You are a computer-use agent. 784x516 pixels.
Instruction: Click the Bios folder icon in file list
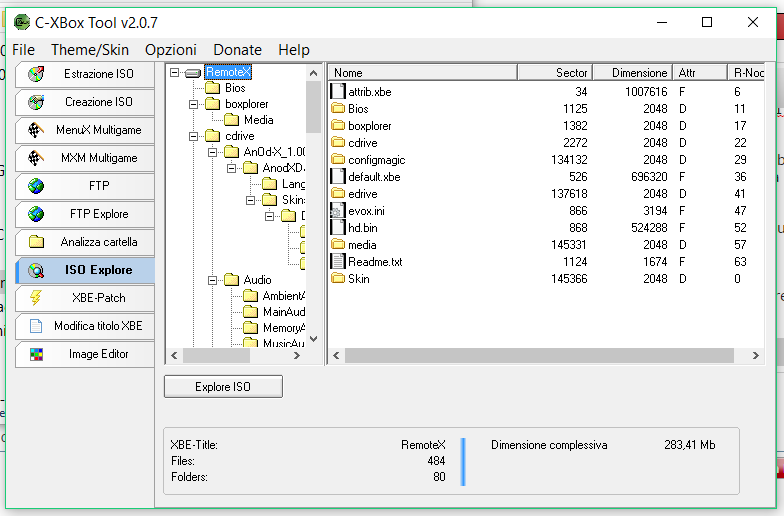338,108
